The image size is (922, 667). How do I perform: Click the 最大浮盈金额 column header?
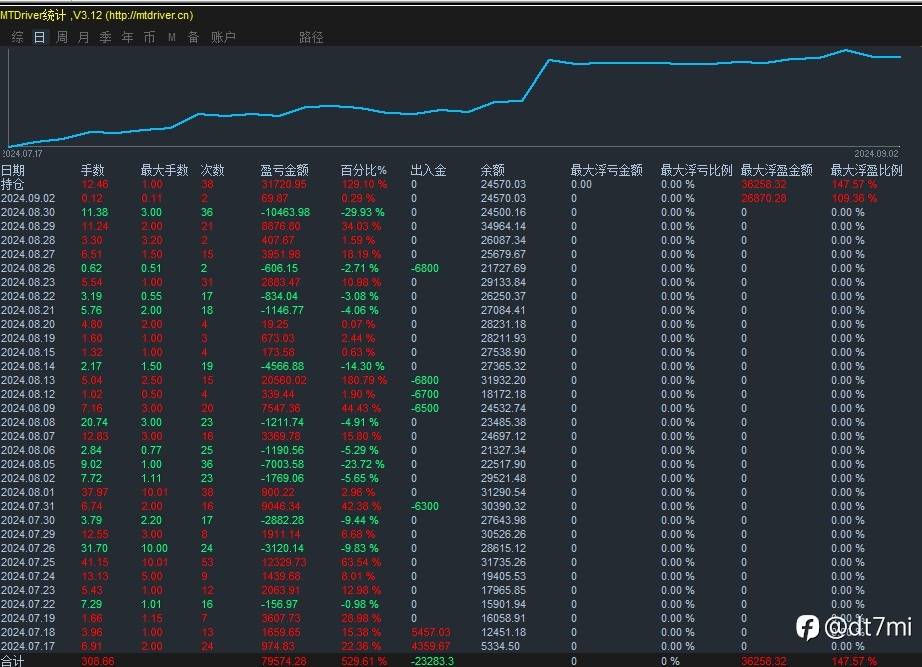pos(776,171)
